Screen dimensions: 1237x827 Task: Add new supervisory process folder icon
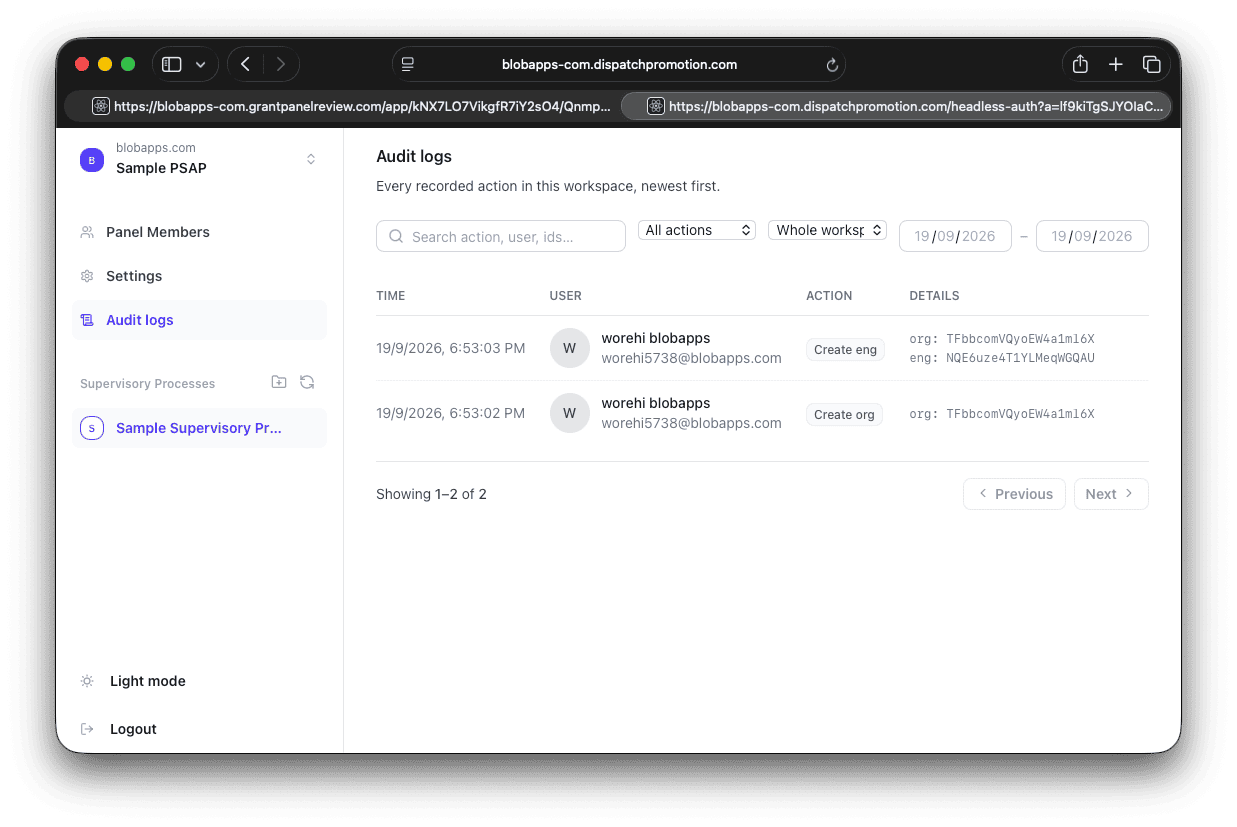coord(279,382)
